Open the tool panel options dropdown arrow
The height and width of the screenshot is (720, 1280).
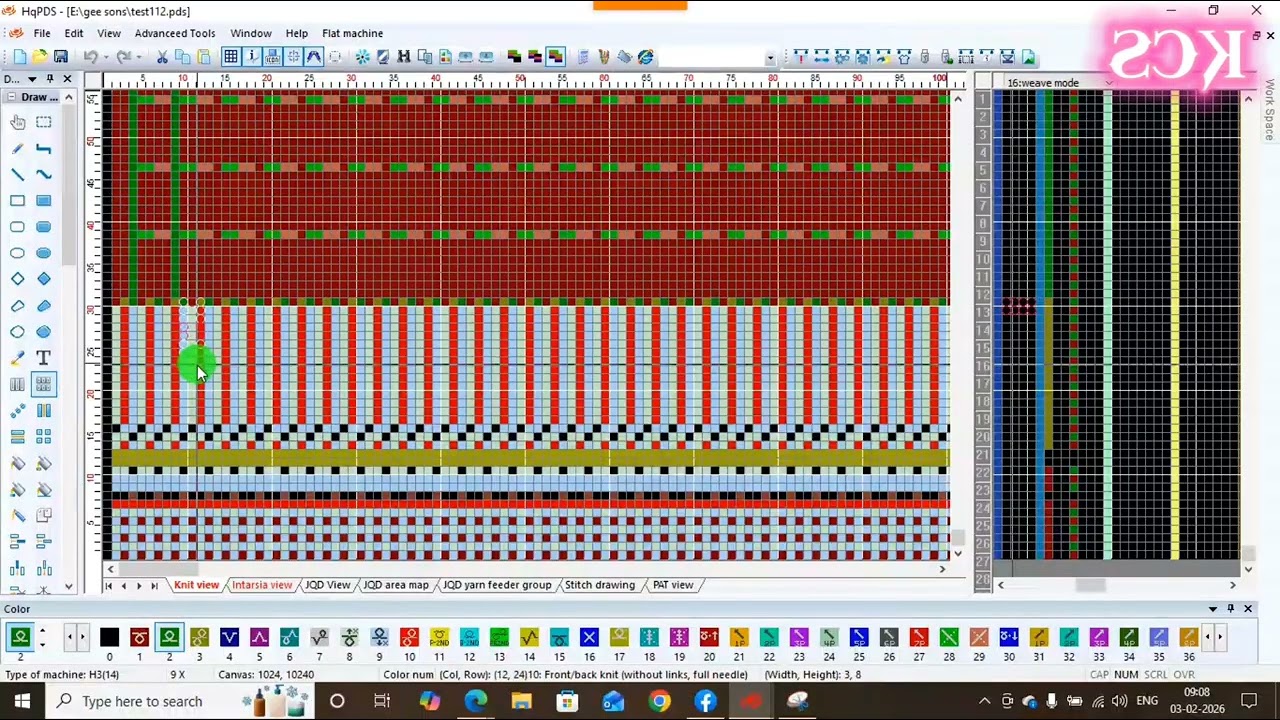pos(32,79)
